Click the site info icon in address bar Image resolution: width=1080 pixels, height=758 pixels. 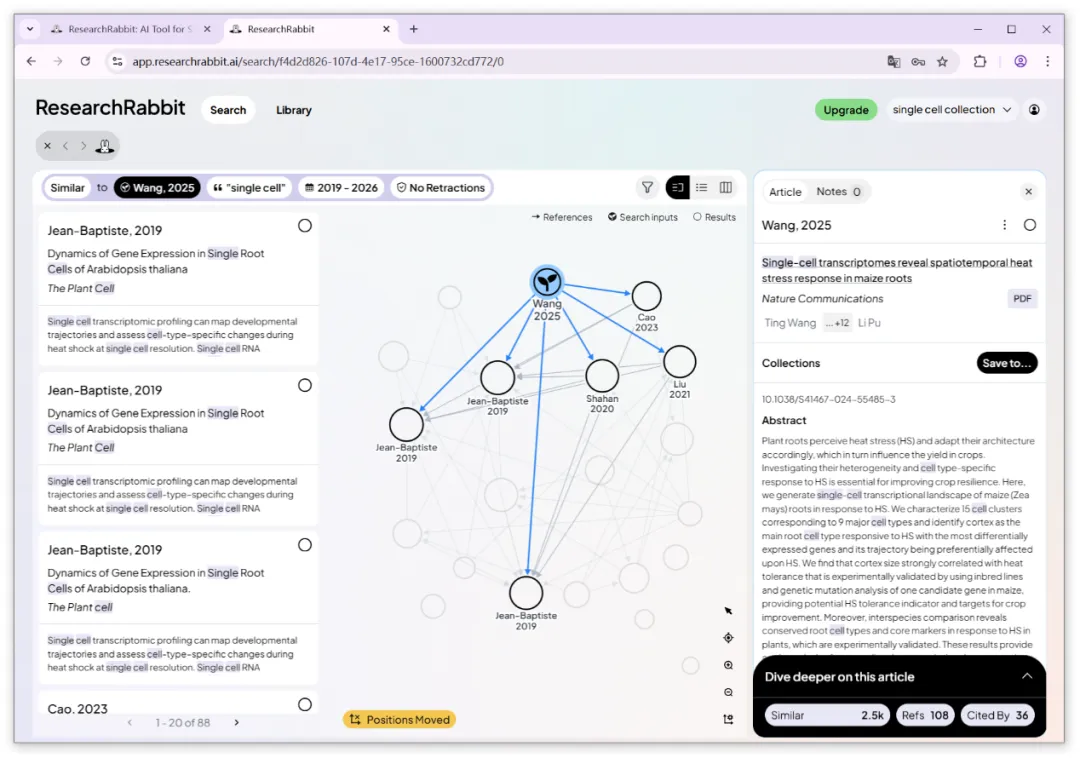pyautogui.click(x=118, y=61)
